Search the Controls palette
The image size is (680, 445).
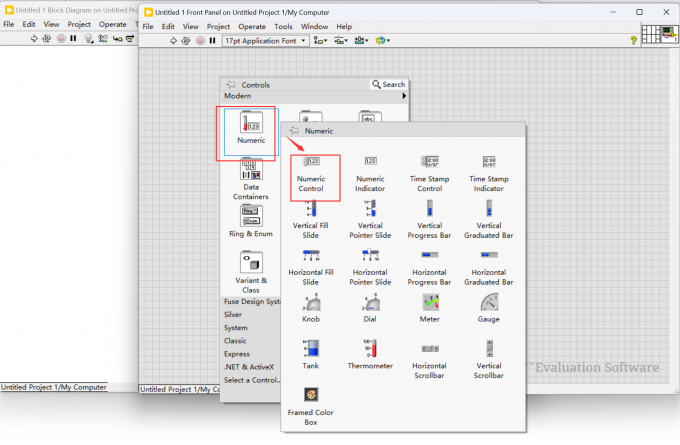pyautogui.click(x=389, y=84)
